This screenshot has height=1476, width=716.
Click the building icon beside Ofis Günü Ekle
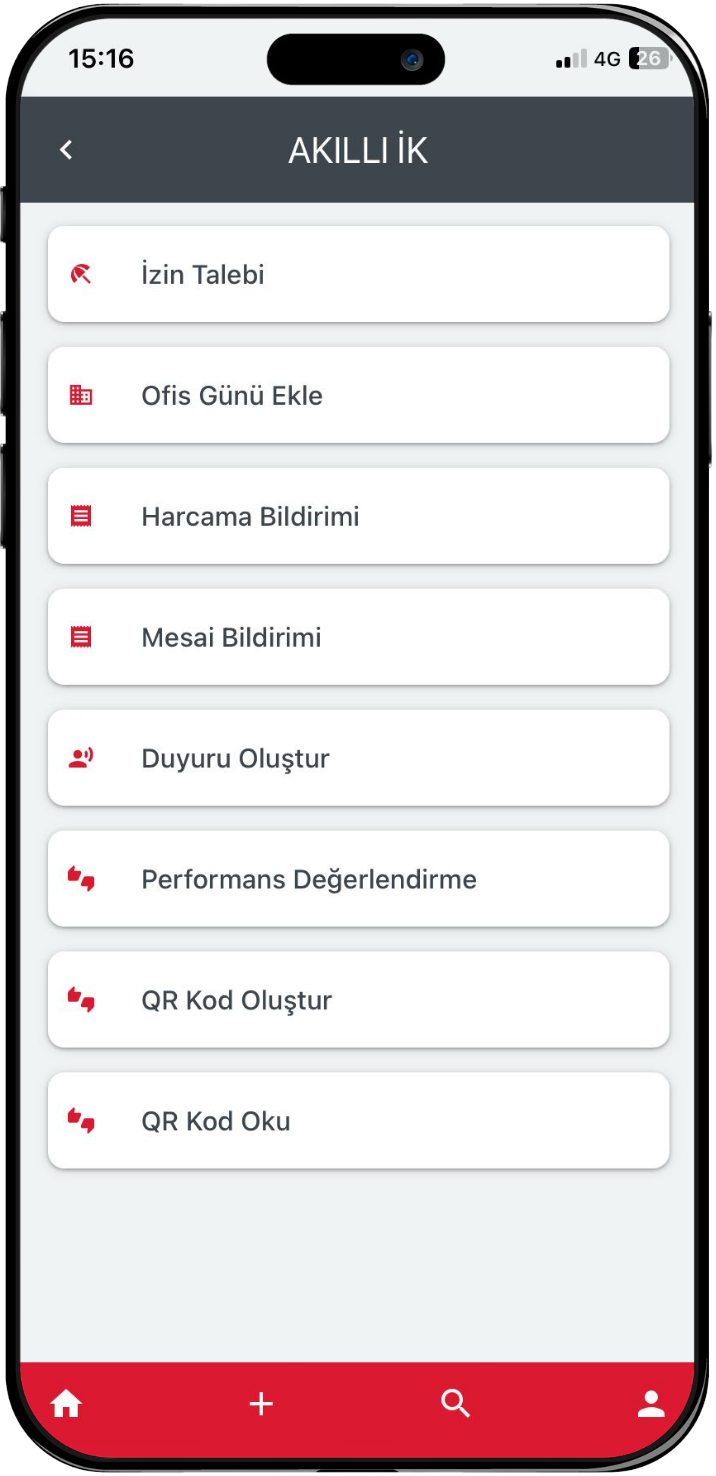pos(81,395)
